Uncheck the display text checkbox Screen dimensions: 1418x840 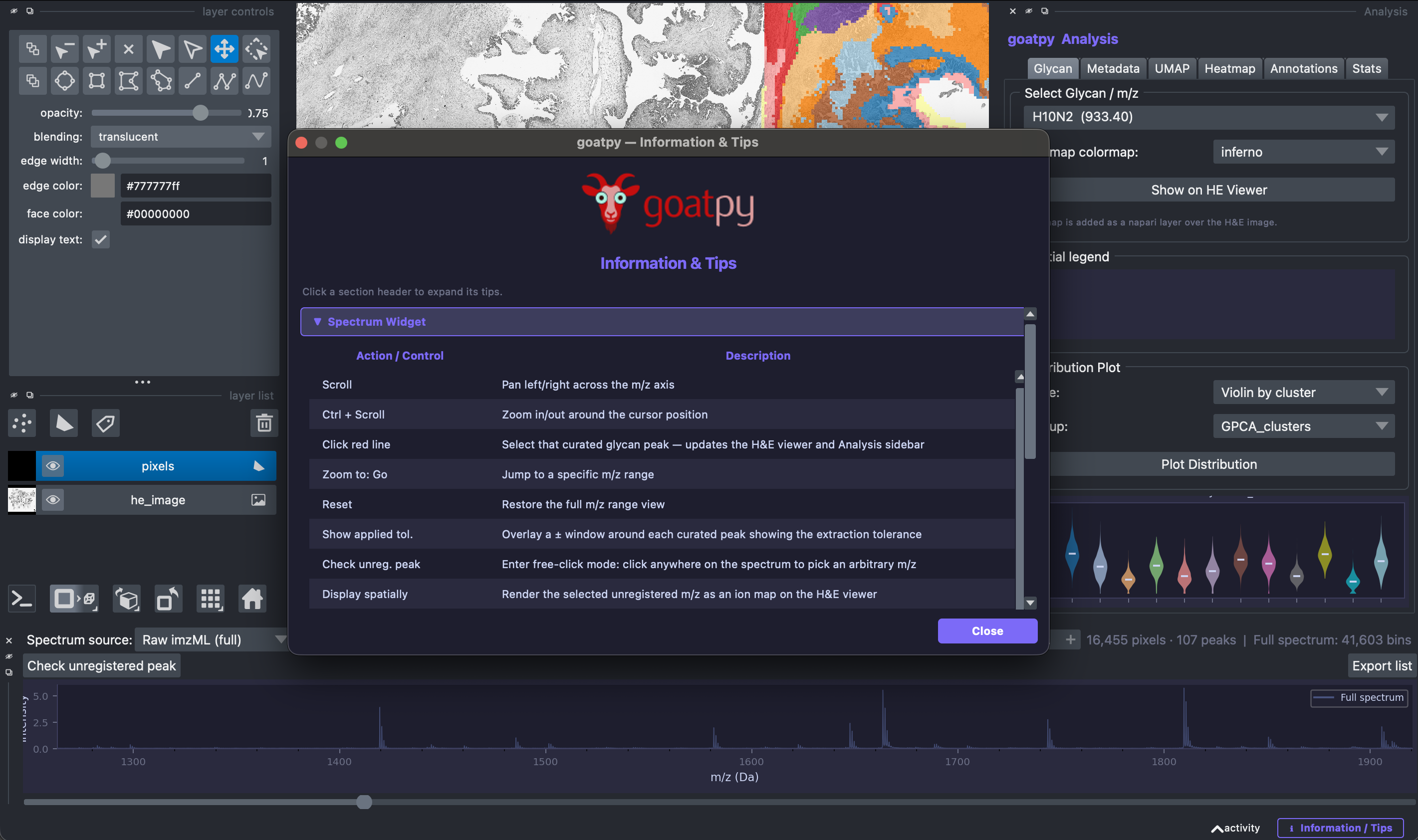(x=101, y=239)
